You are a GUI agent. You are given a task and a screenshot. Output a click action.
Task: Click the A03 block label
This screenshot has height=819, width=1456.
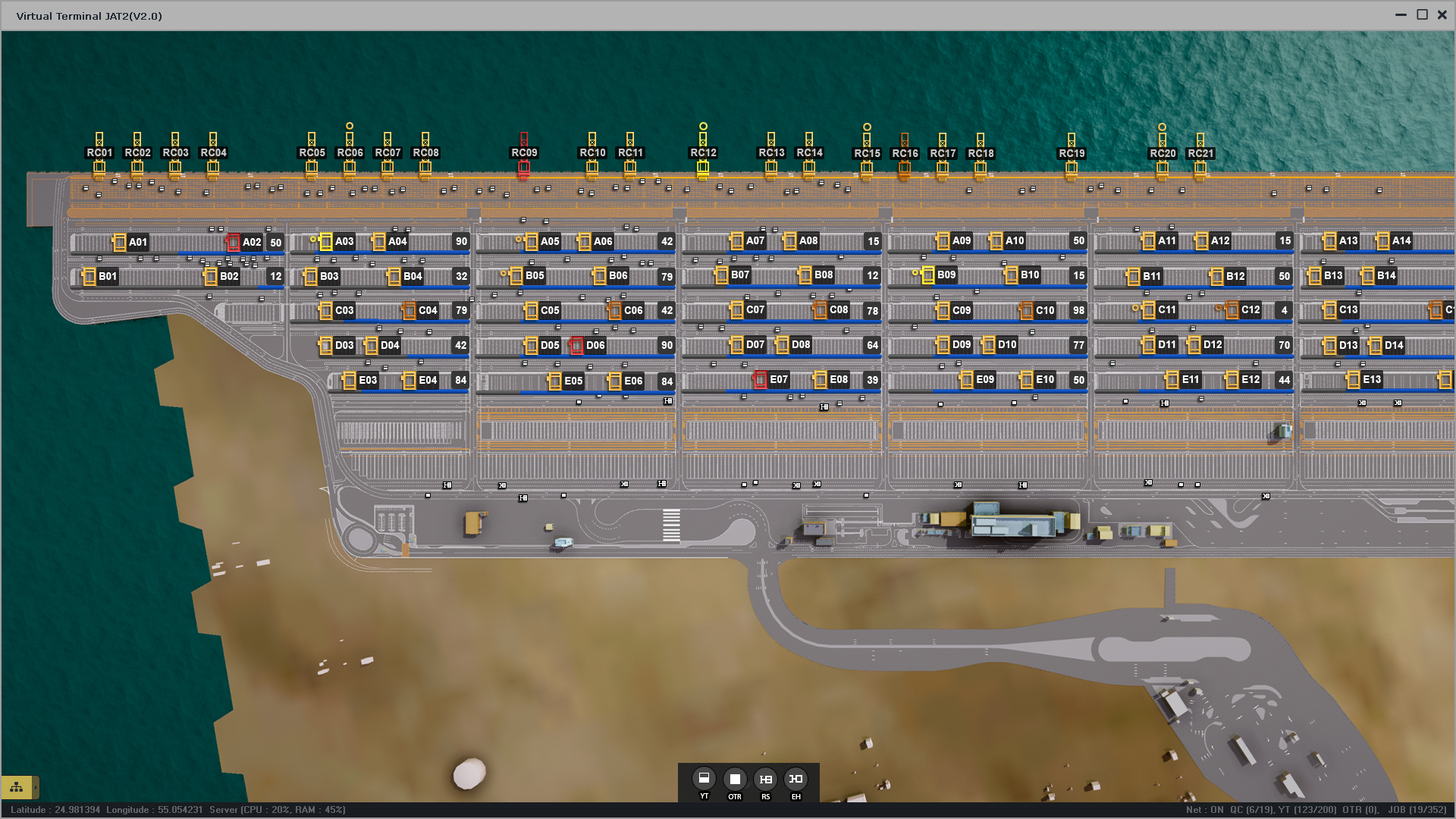coord(344,242)
